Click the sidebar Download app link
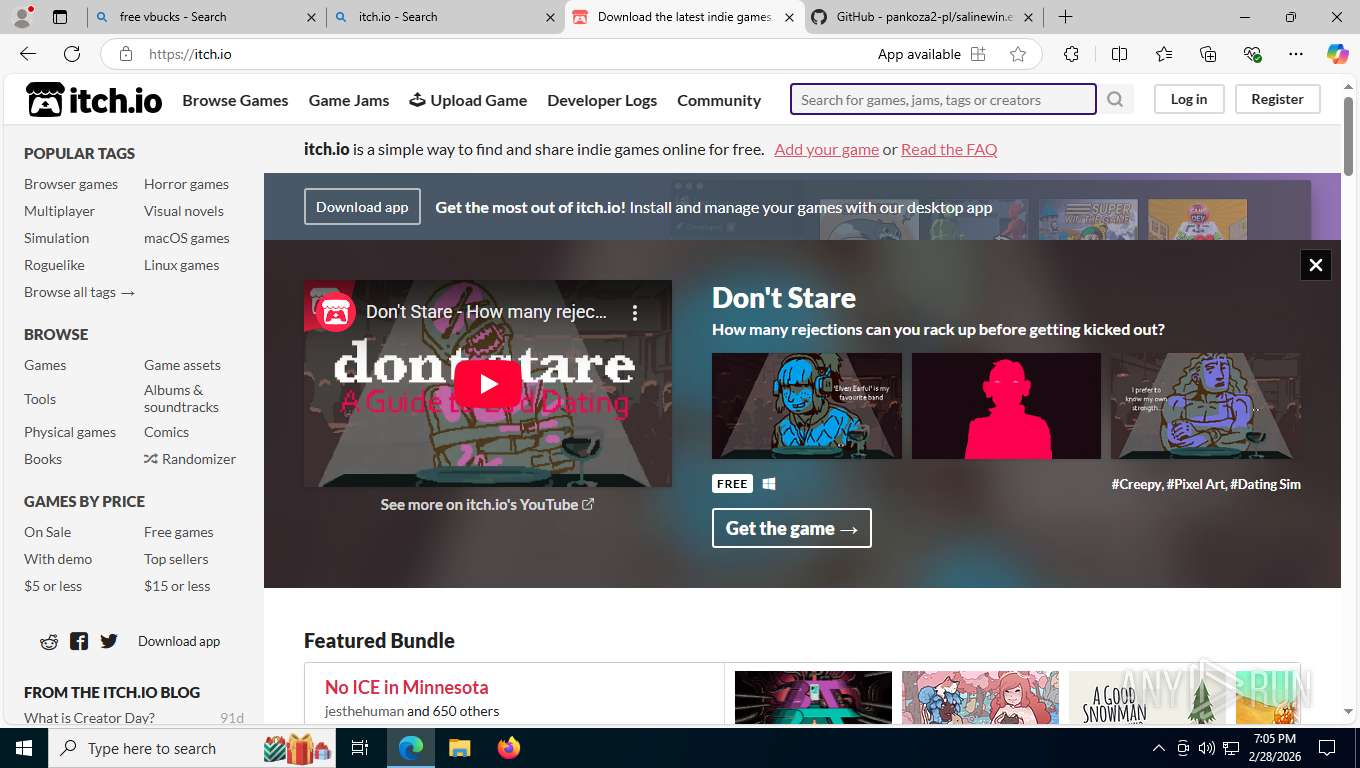Screen dimensions: 1360x768 pos(179,641)
